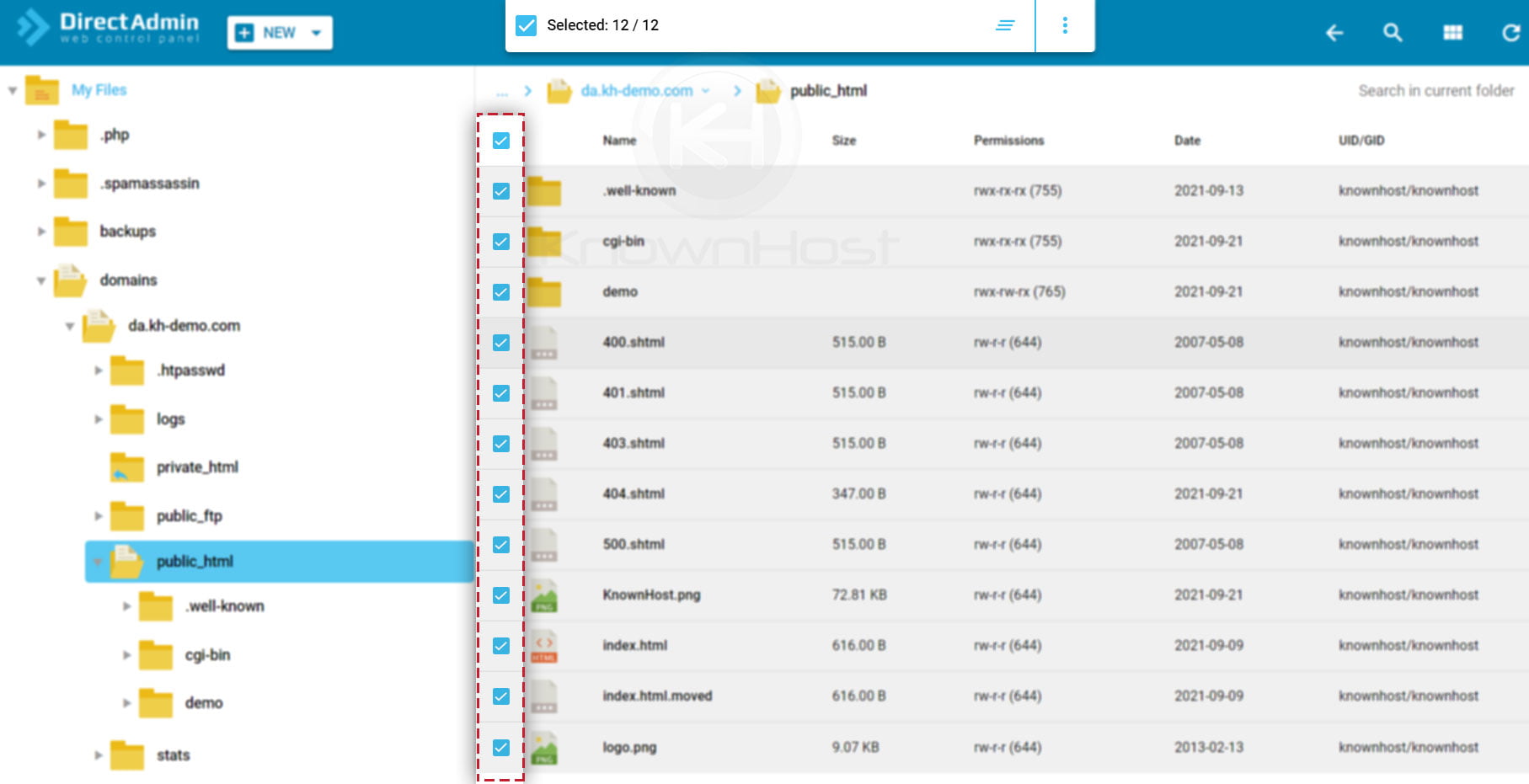
Task: Deselect the 400.shtml checkbox
Action: click(x=502, y=342)
